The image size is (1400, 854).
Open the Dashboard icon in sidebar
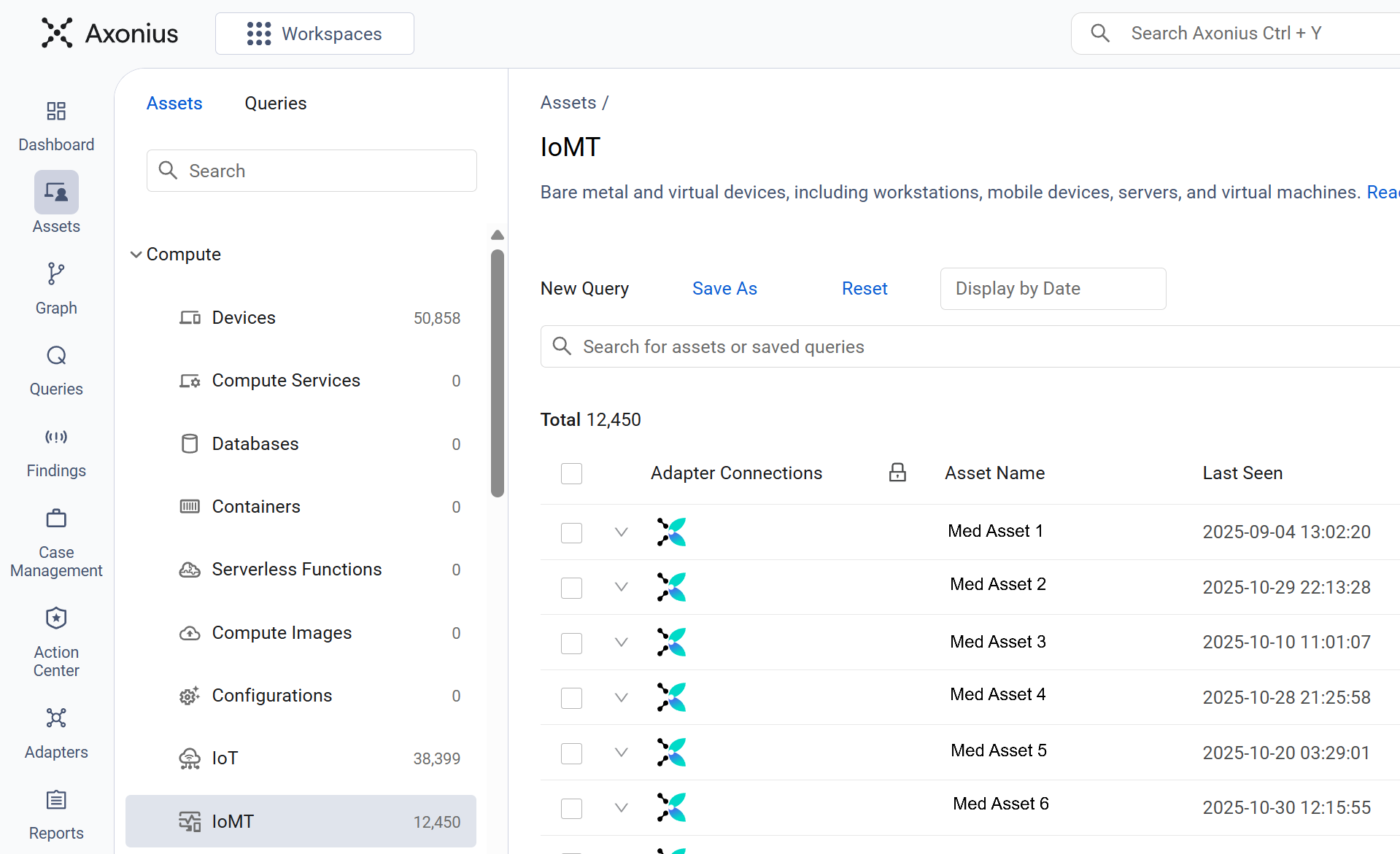(x=56, y=112)
